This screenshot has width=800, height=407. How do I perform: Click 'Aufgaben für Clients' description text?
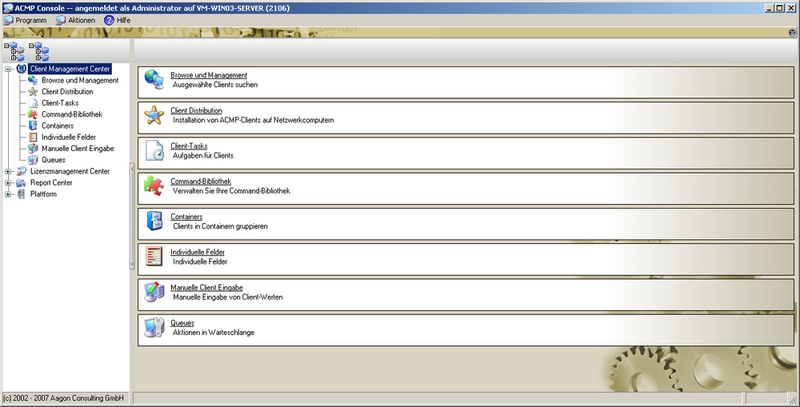[203, 156]
